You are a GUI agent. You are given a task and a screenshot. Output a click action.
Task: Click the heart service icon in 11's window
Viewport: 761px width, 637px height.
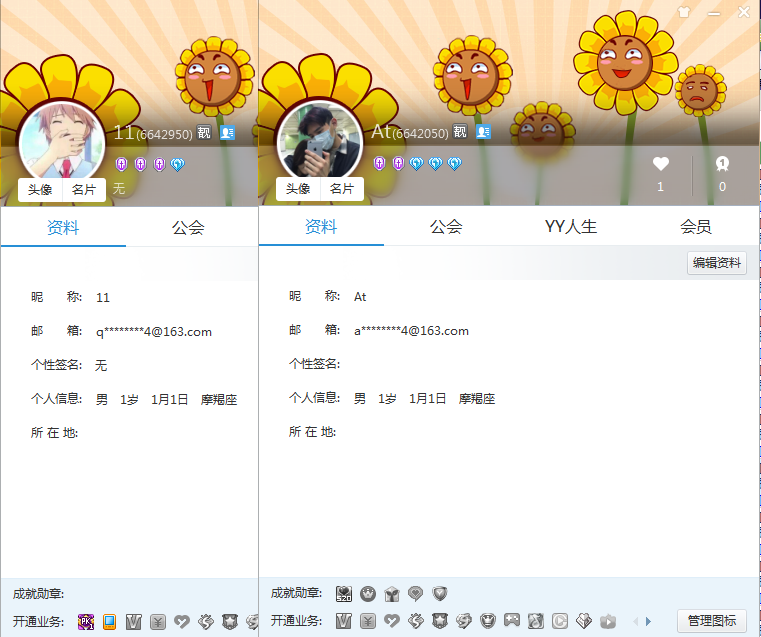[x=182, y=621]
